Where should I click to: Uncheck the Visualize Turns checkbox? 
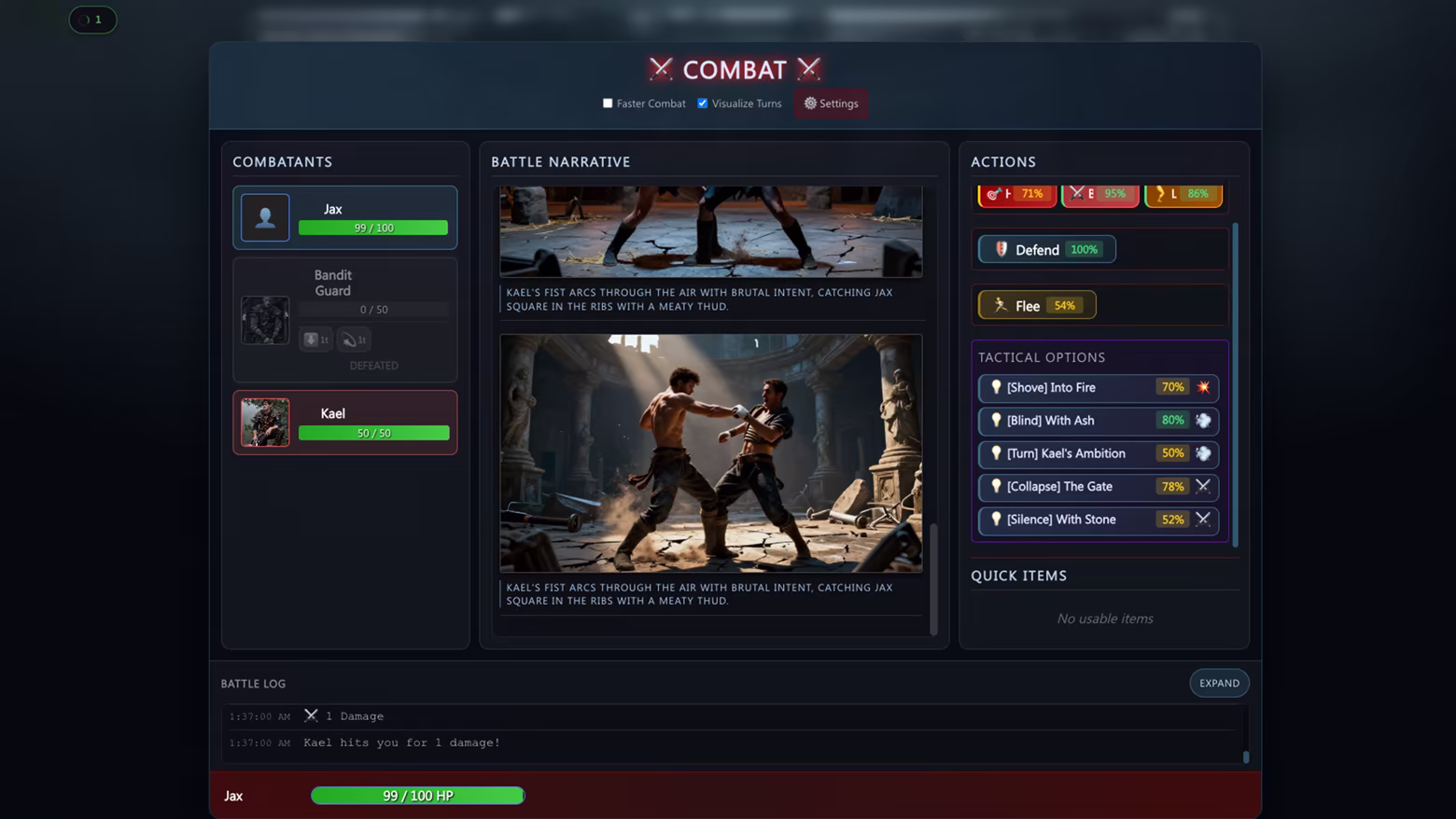703,104
